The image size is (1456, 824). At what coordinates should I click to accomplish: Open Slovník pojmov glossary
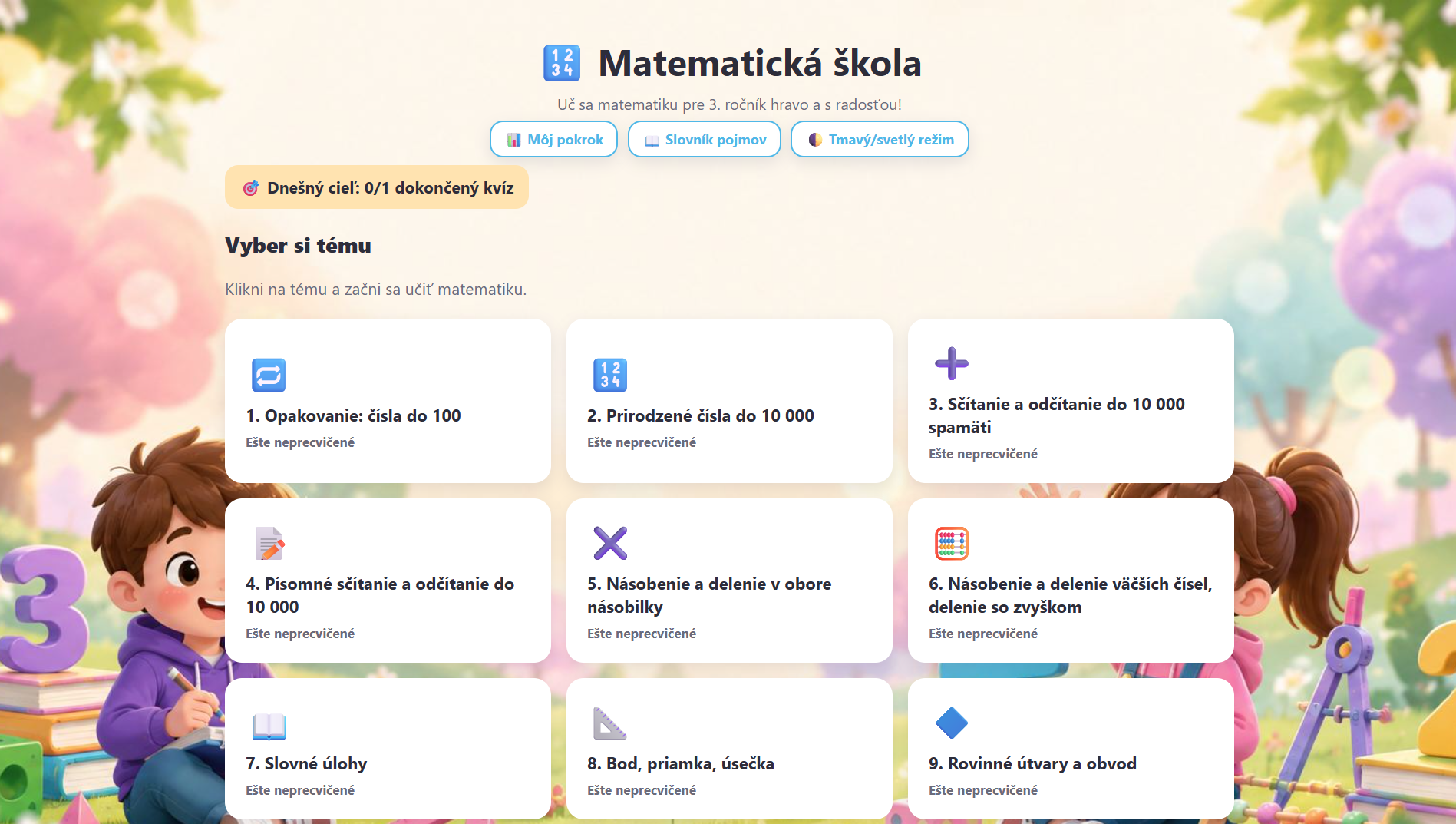pos(704,139)
